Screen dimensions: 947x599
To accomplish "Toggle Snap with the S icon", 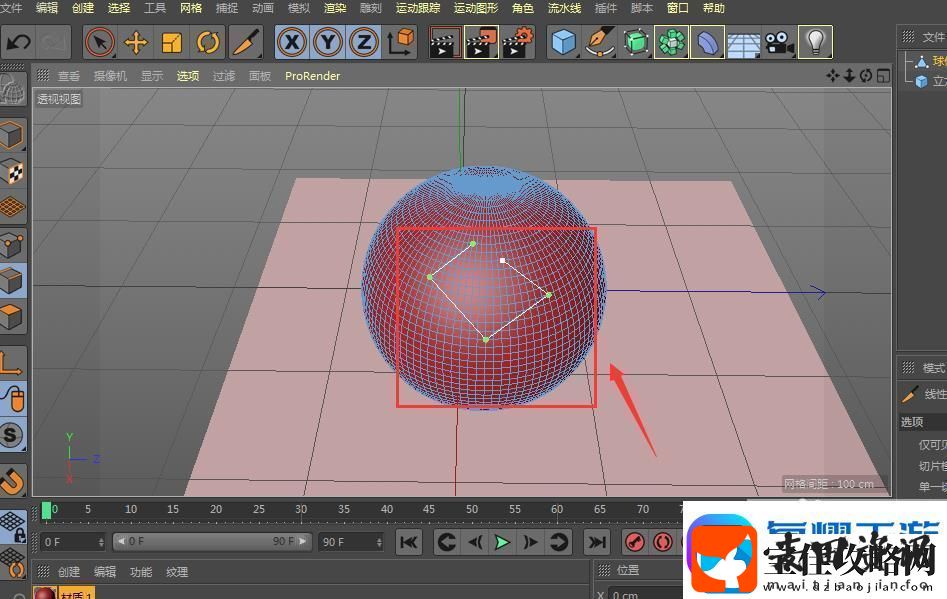I will (x=12, y=435).
